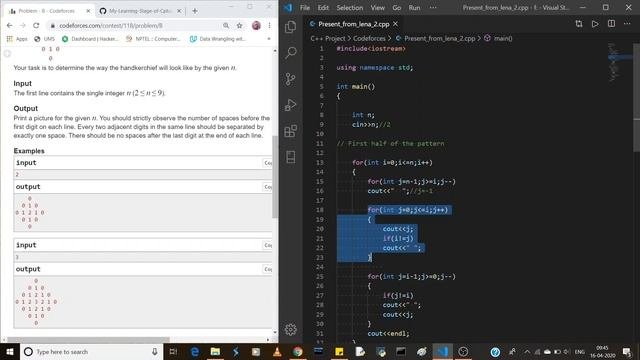
Task: Expand the bookmarks bar overflow chevron
Action: tap(269, 39)
